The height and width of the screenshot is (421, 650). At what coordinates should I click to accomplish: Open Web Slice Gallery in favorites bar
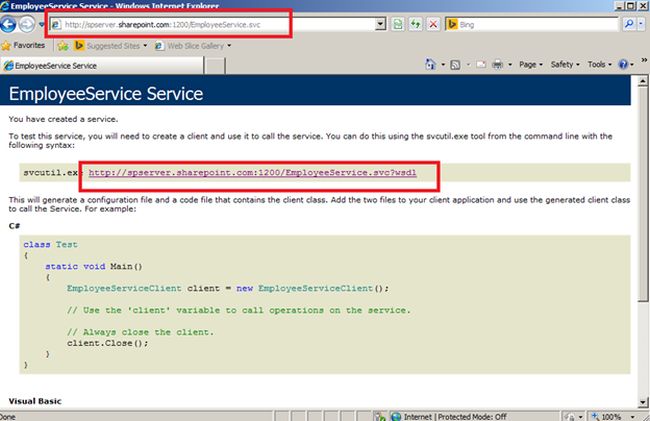(193, 46)
